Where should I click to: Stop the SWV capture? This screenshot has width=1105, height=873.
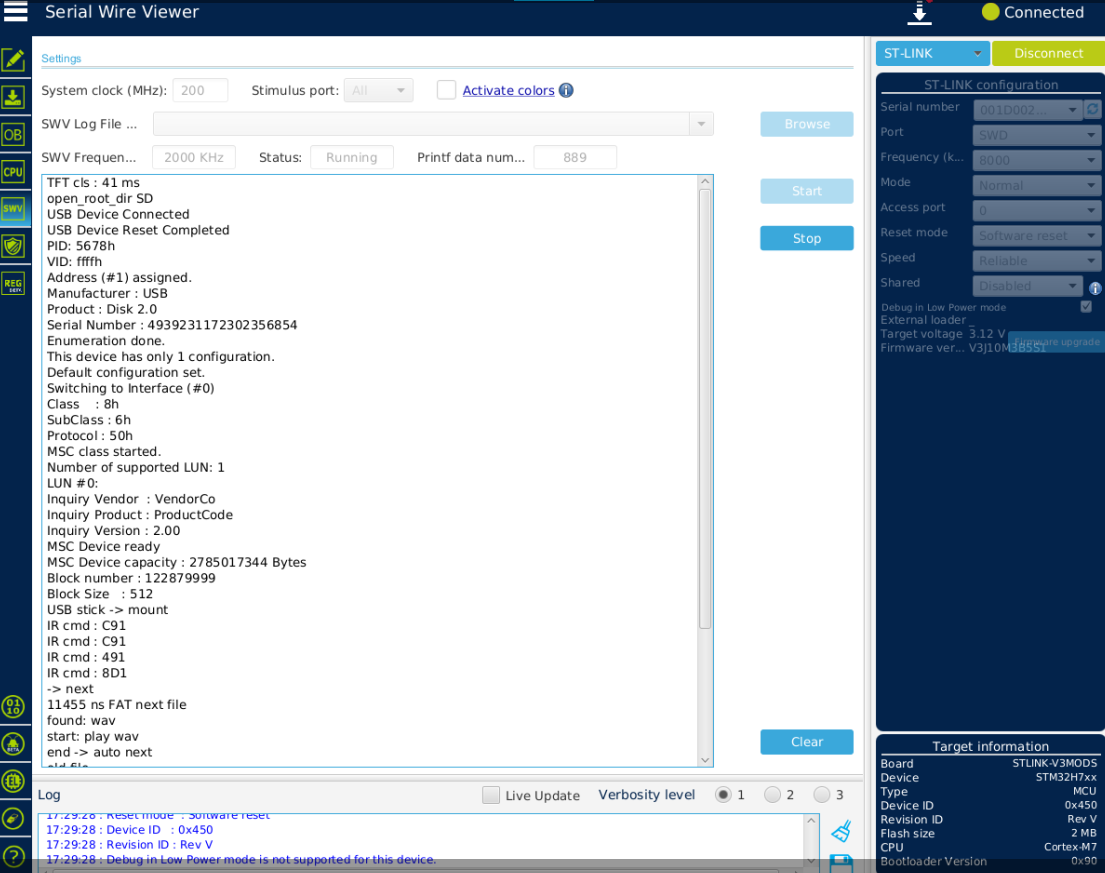806,238
